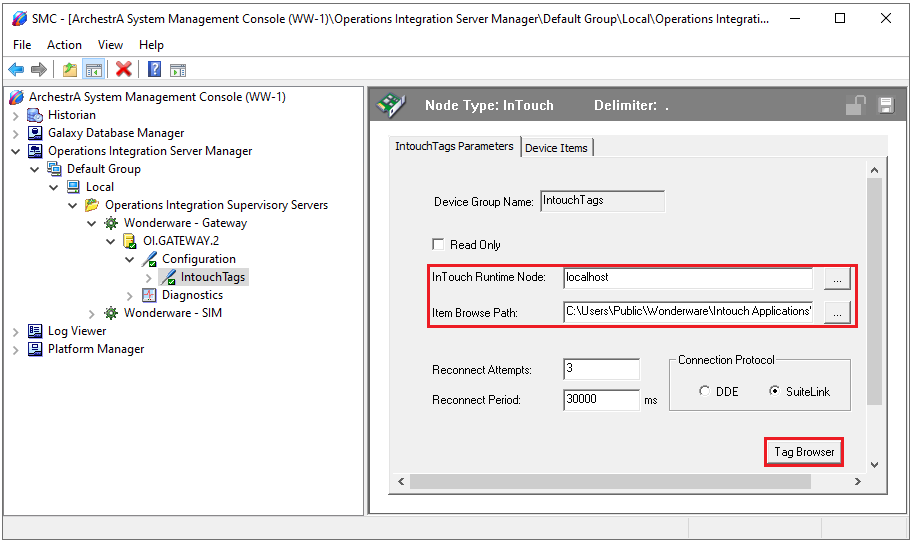Toggle the Show/Hide Console Tree icon
This screenshot has width=912, height=543.
94,70
